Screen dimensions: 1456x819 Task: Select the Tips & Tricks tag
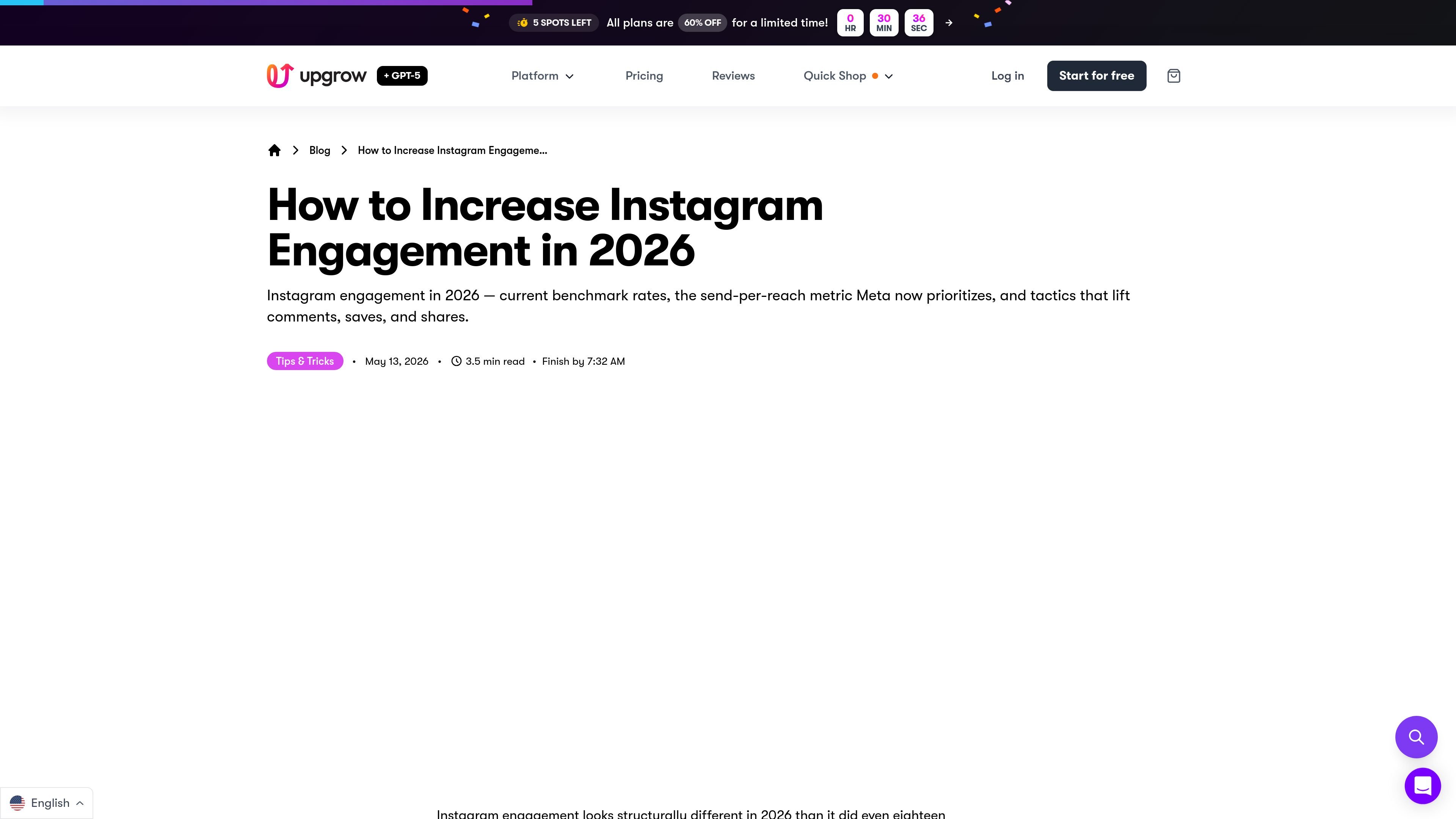point(304,361)
